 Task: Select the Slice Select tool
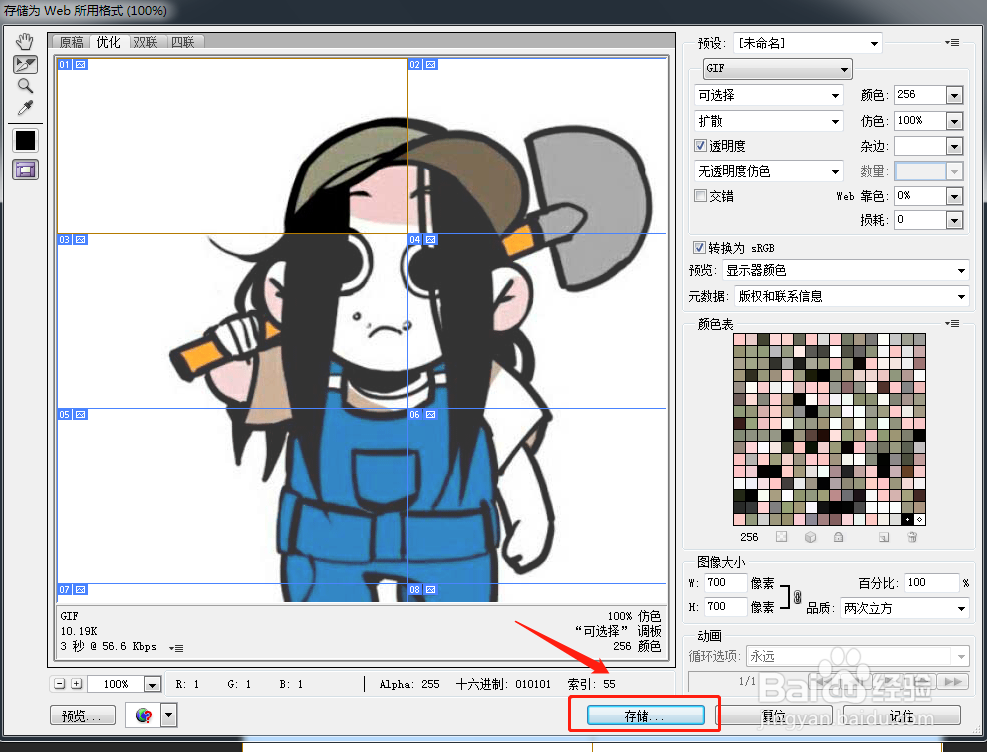(x=24, y=64)
